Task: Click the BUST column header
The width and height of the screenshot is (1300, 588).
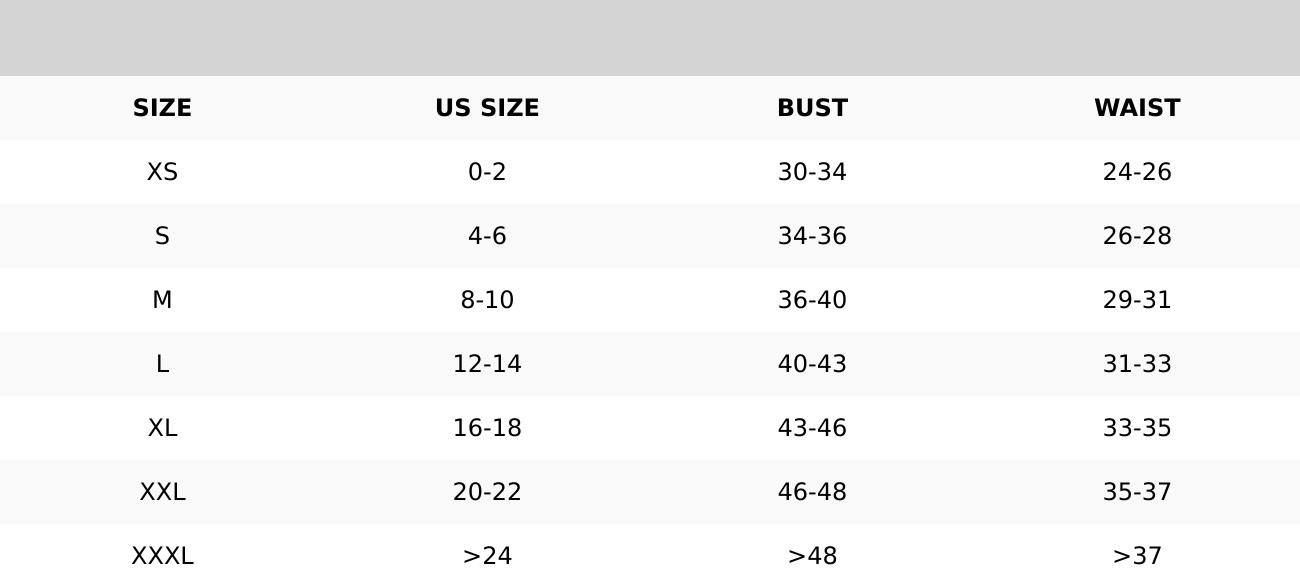Action: click(x=812, y=108)
